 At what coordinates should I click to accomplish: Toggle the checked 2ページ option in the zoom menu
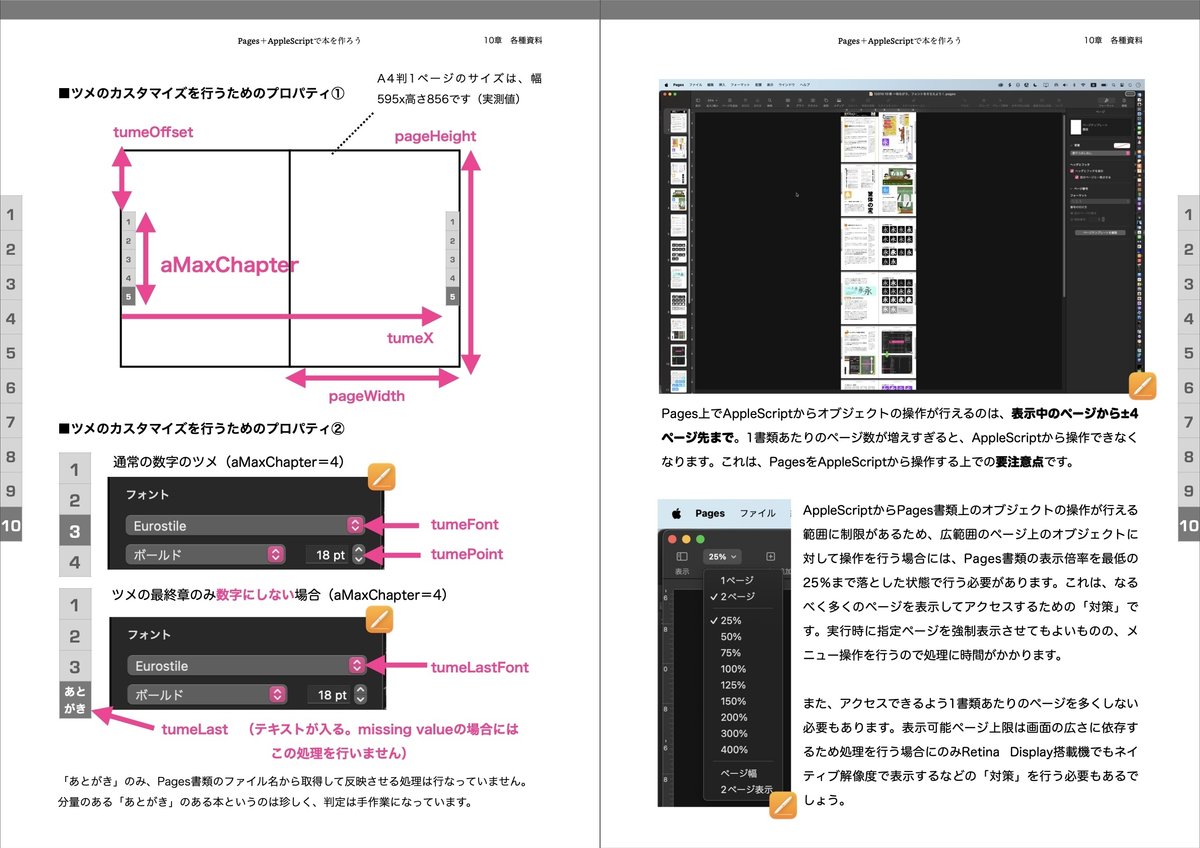tap(736, 596)
